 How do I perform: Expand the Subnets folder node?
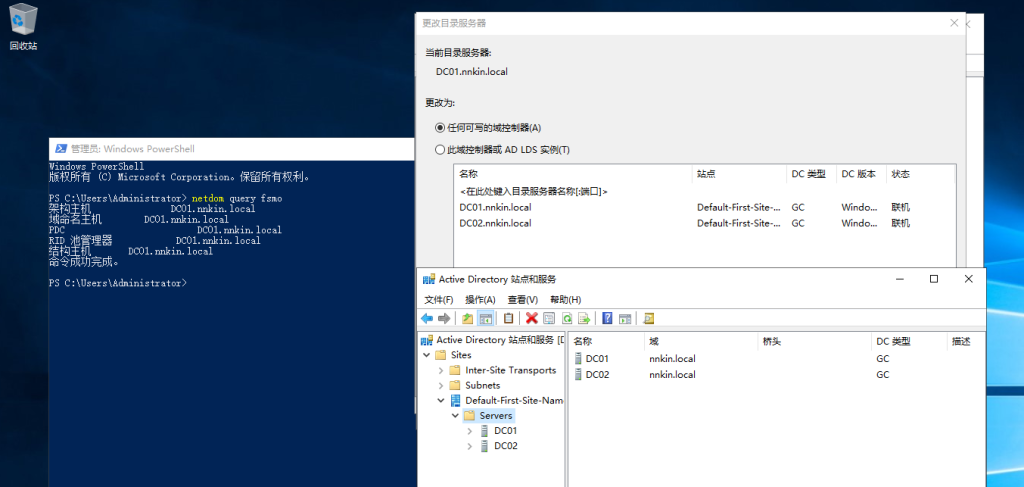tap(441, 385)
